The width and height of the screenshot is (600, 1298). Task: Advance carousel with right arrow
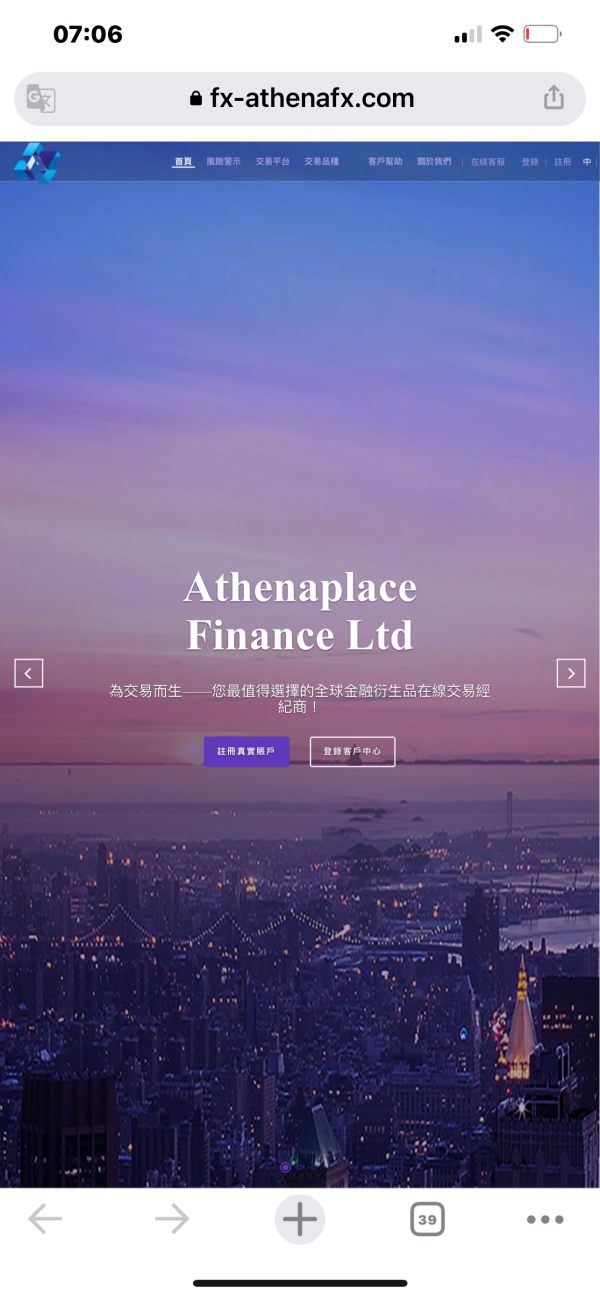tap(571, 673)
